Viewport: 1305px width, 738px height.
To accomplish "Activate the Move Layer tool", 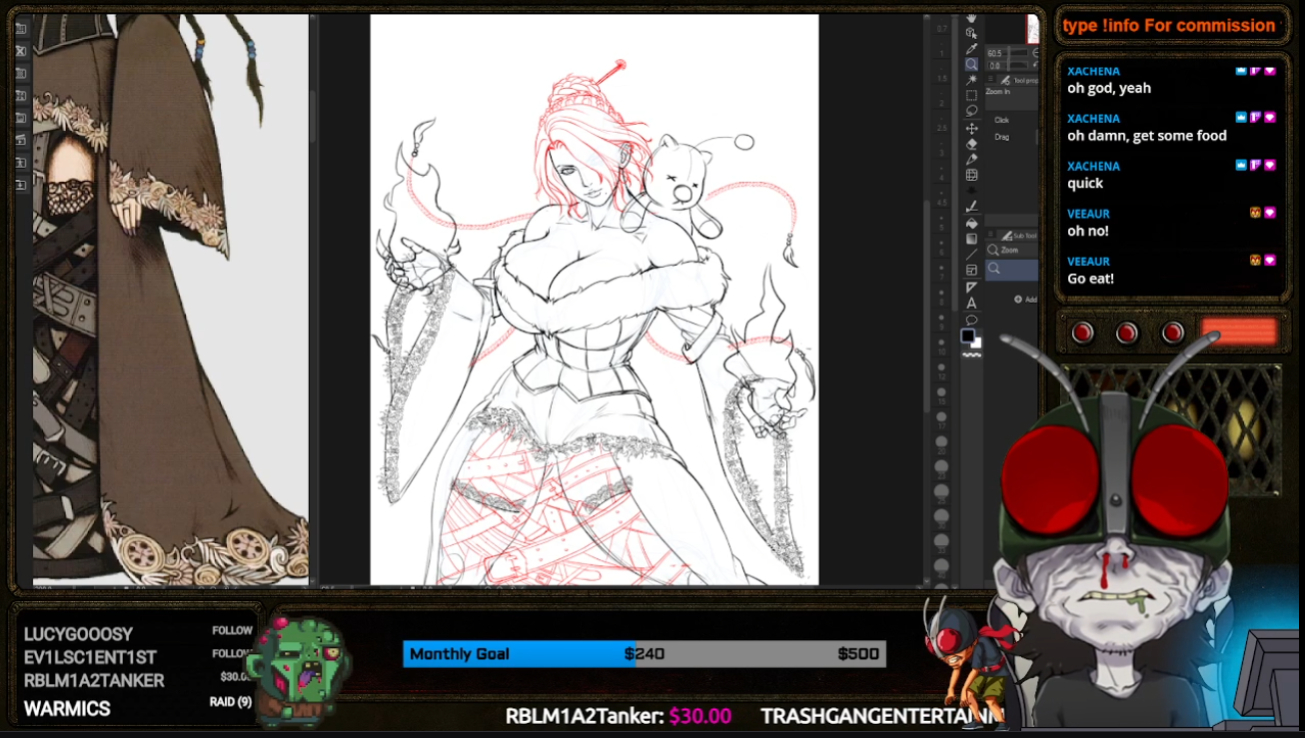I will pos(971,128).
